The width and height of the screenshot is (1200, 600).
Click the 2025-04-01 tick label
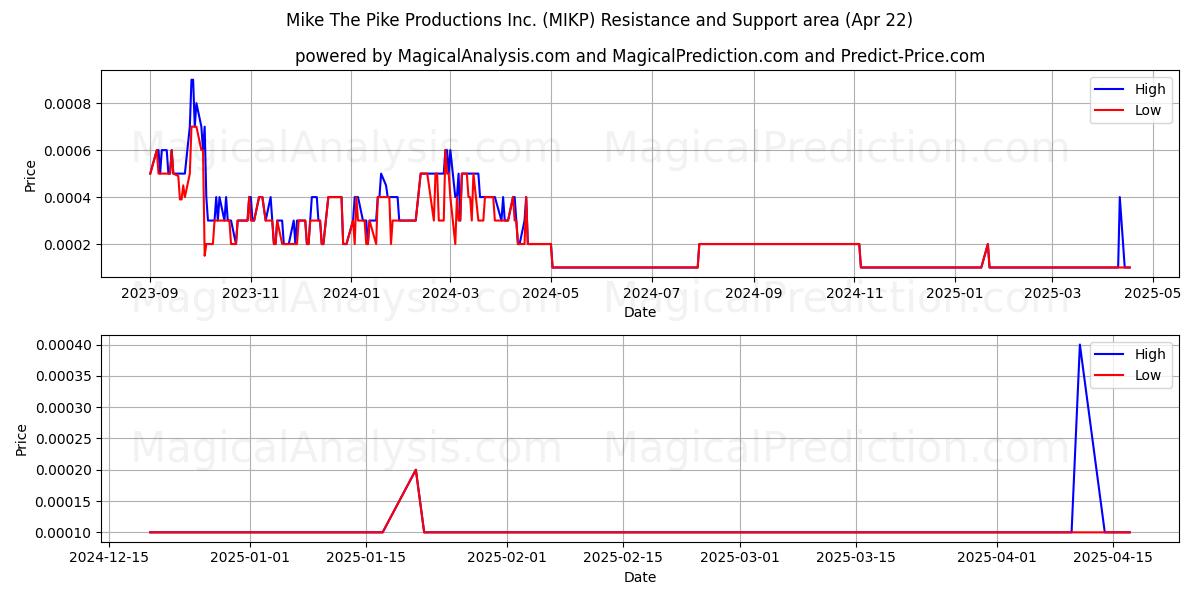coord(997,558)
